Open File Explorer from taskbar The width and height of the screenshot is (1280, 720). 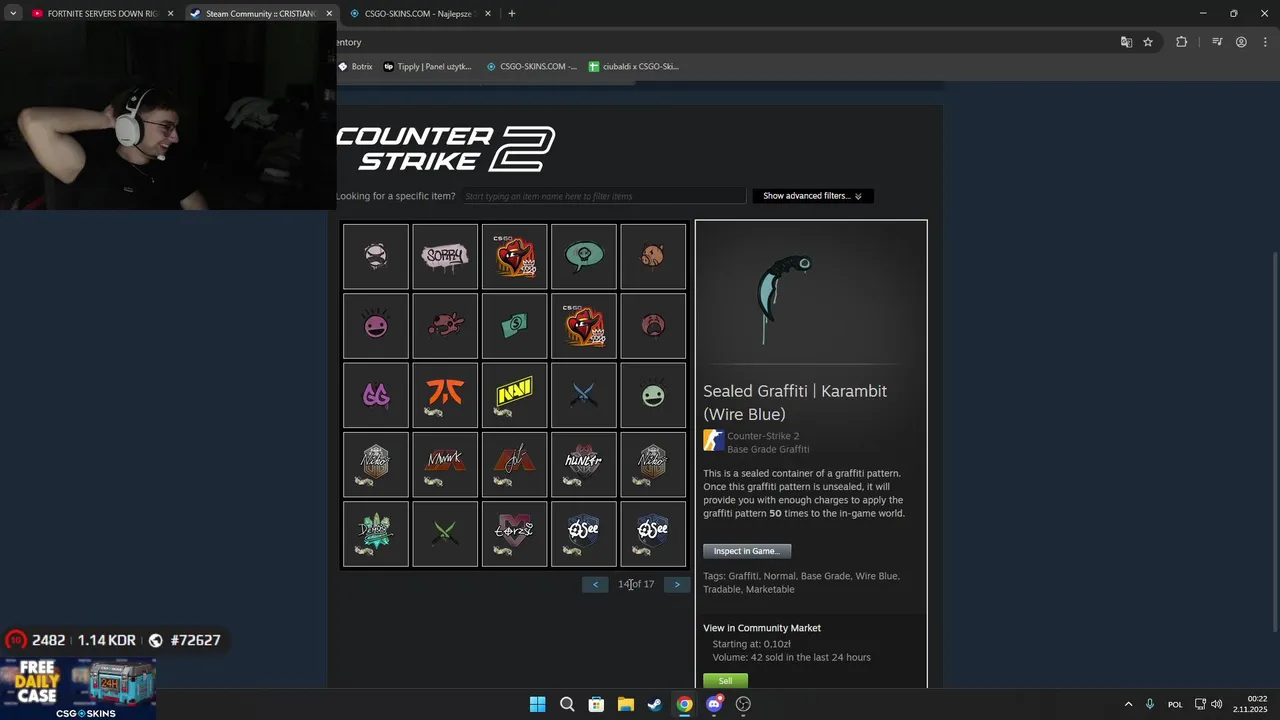[x=625, y=704]
